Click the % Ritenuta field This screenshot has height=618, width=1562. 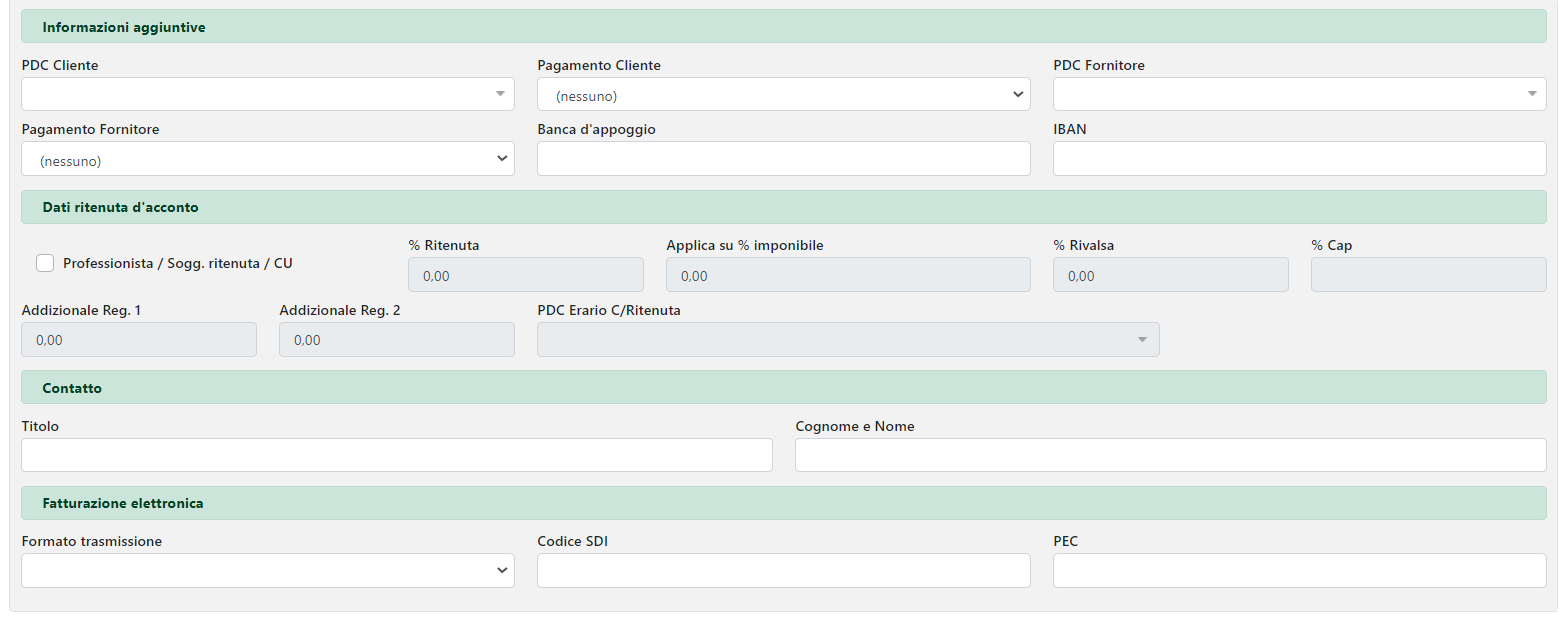525,275
